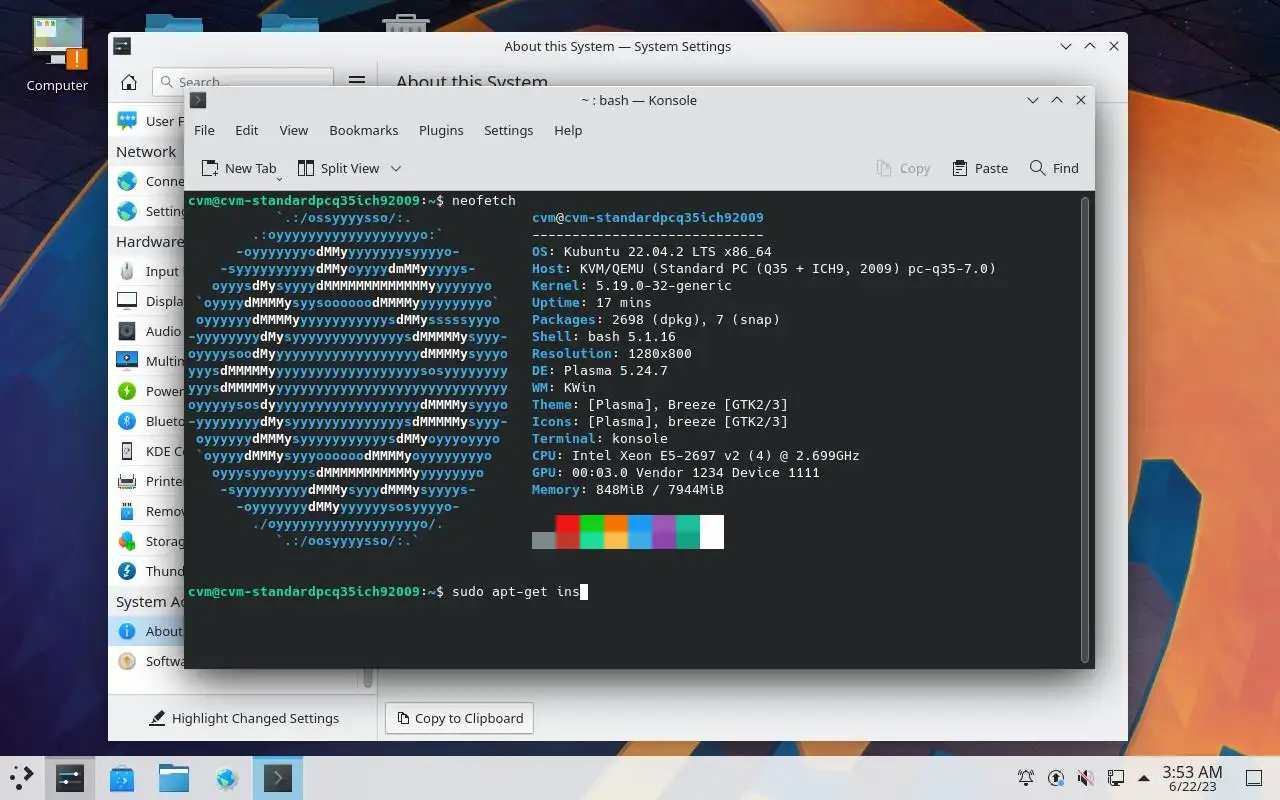Click the System Settings sidebar scrollbar
The width and height of the screenshot is (1280, 800).
367,678
